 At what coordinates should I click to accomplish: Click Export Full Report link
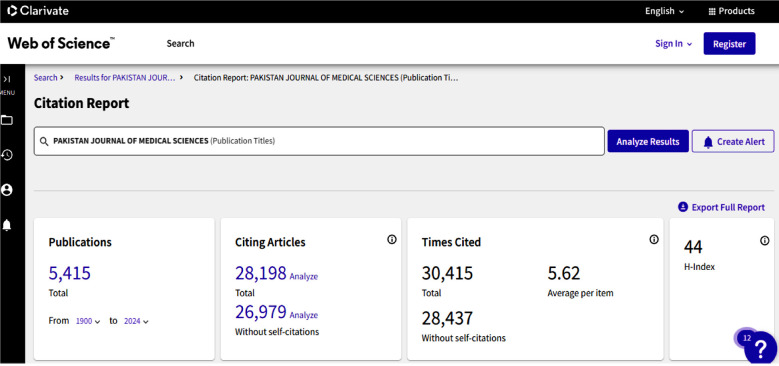pyautogui.click(x=721, y=207)
